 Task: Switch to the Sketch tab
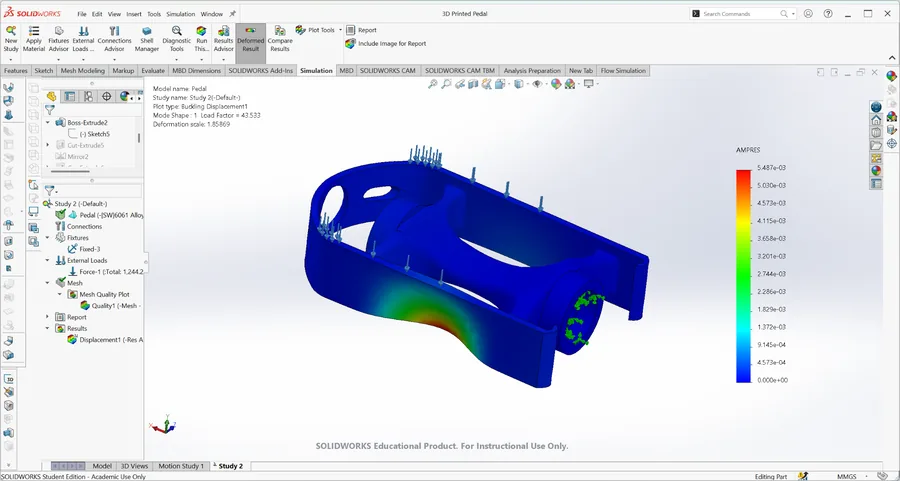point(44,71)
